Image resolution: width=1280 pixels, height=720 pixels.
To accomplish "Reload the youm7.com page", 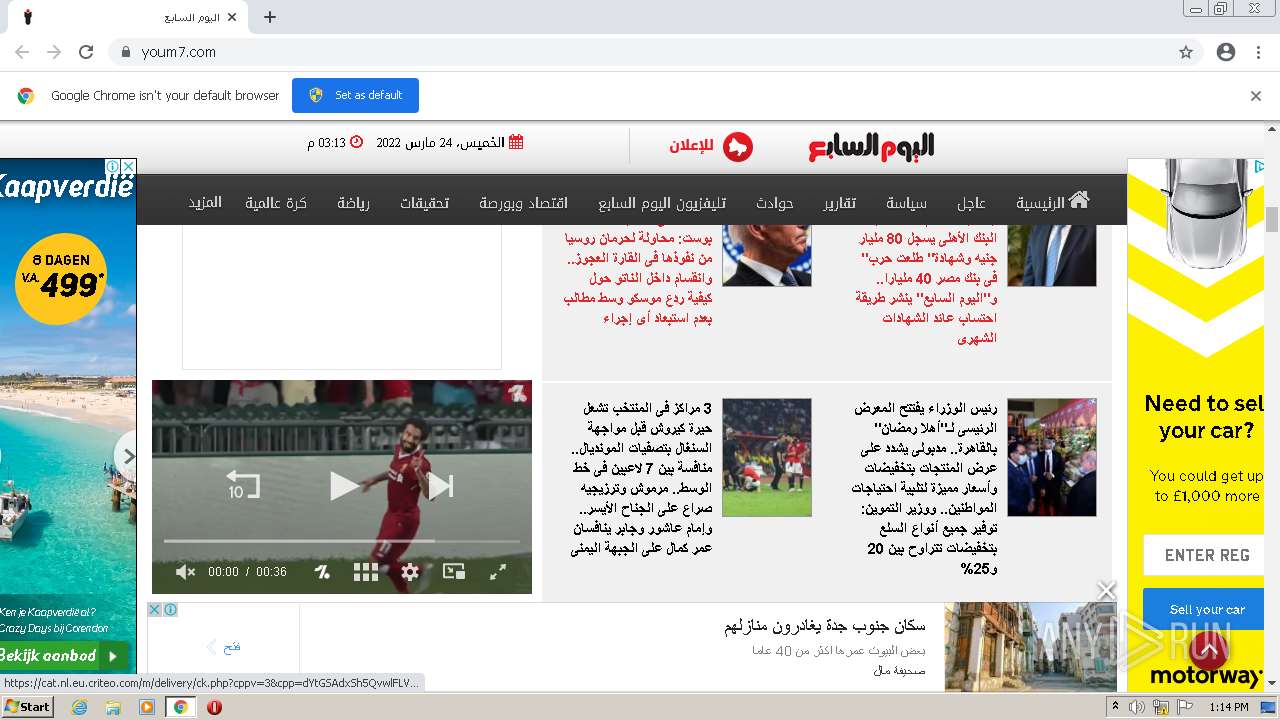I will point(86,52).
